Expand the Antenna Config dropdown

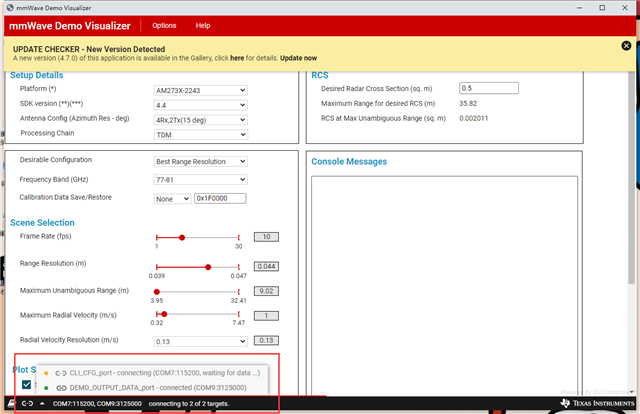click(200, 120)
